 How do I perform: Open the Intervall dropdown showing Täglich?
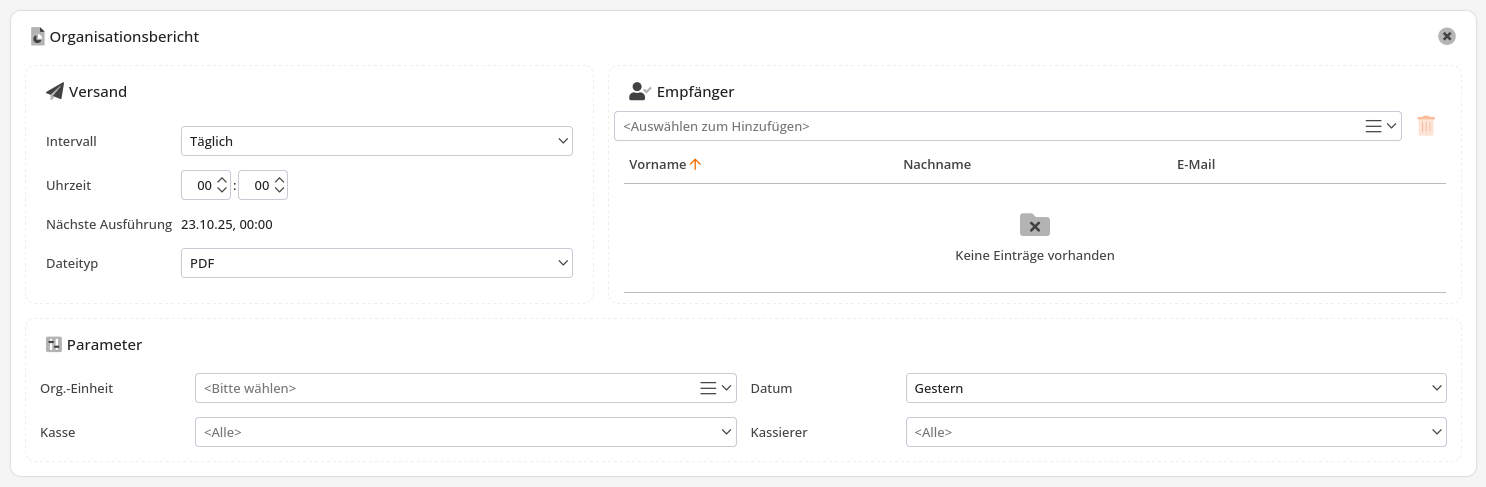376,142
